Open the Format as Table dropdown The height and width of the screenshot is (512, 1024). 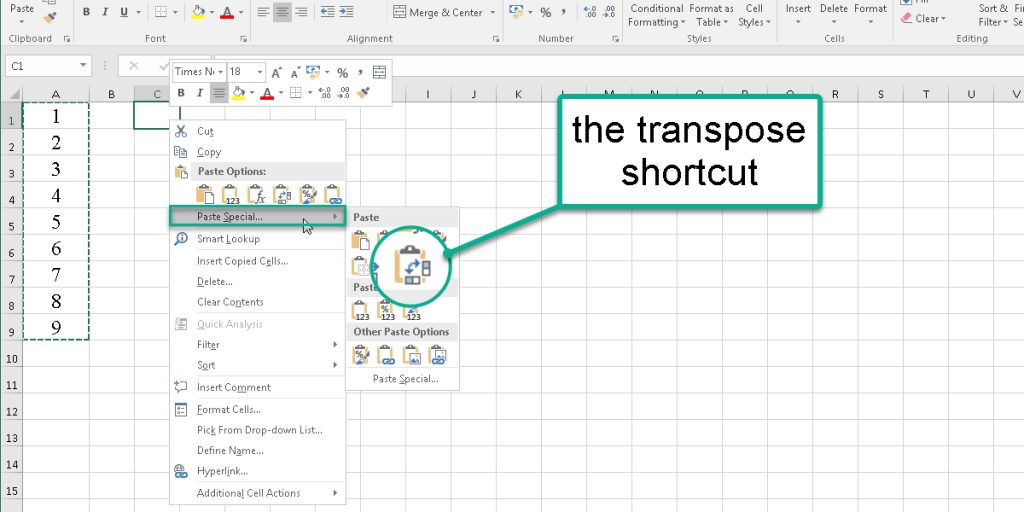point(711,16)
